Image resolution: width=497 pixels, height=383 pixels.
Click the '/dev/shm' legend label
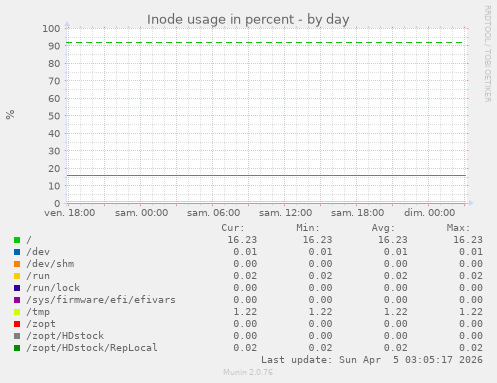coord(50,264)
